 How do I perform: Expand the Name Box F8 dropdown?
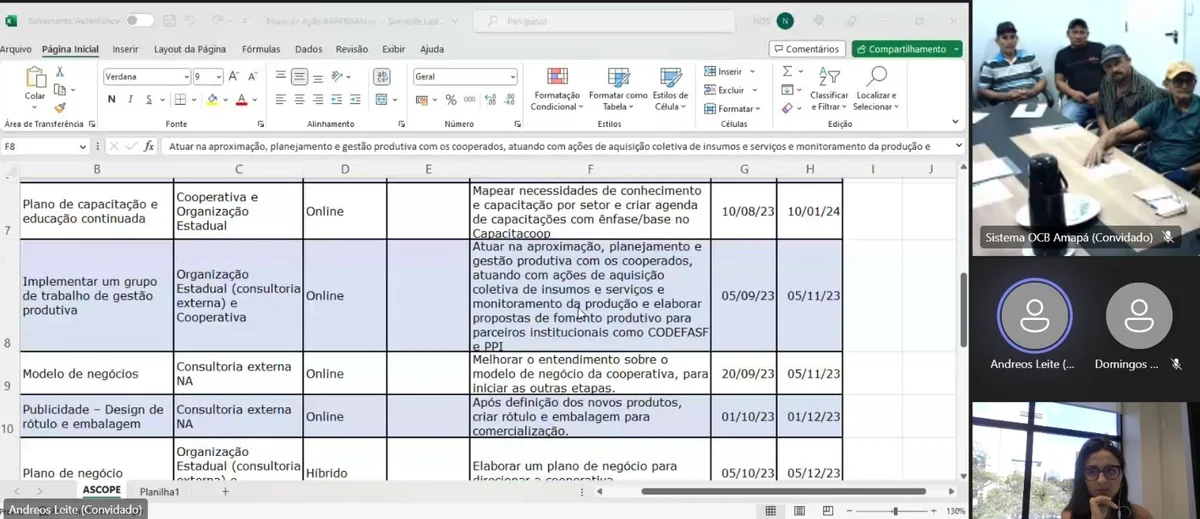tap(83, 146)
